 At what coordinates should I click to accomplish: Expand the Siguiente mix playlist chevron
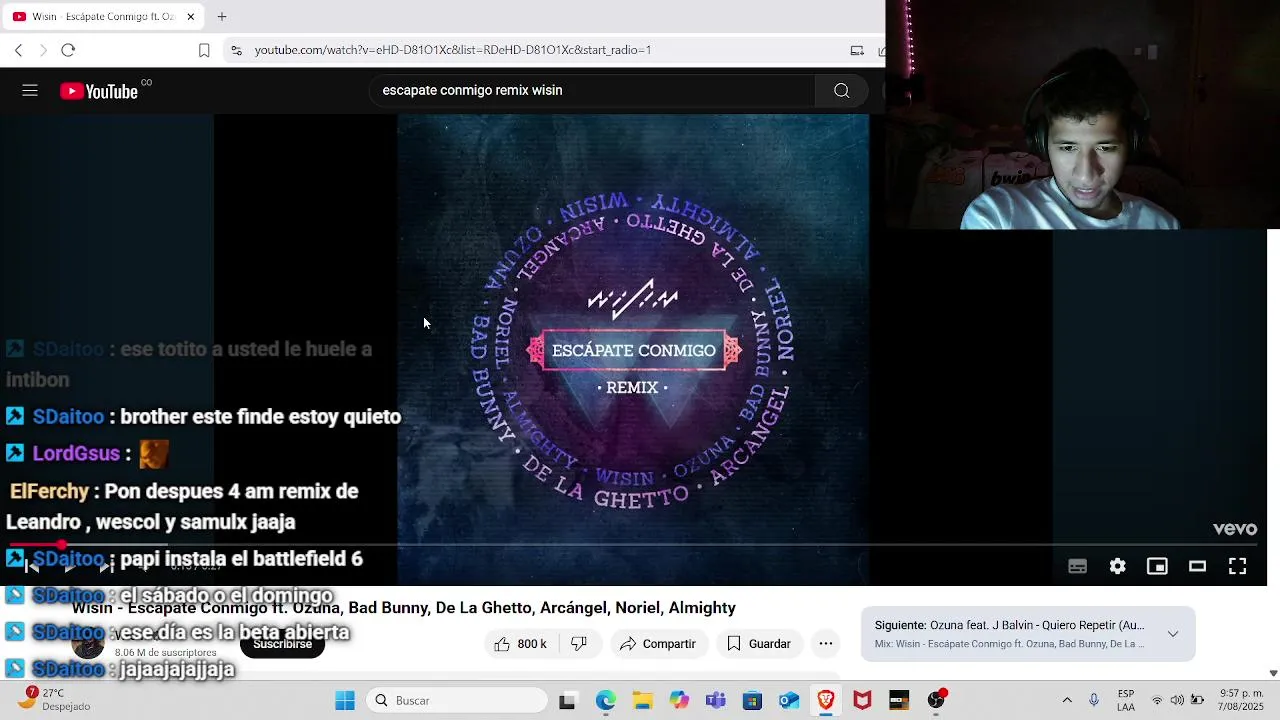pyautogui.click(x=1173, y=634)
